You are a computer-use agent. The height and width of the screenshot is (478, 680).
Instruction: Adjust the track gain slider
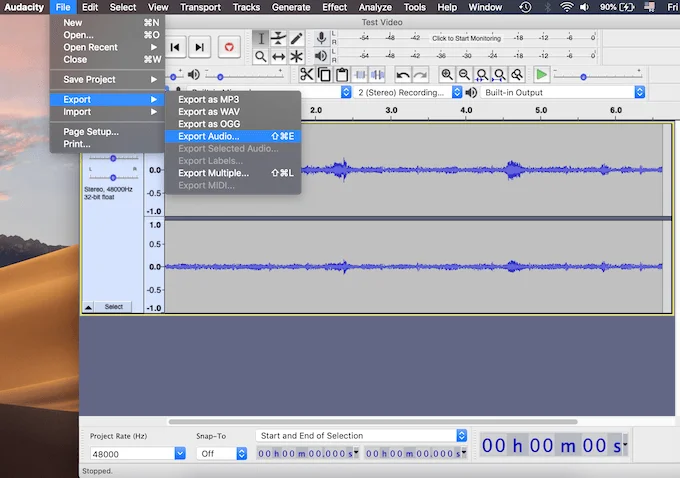(x=113, y=158)
